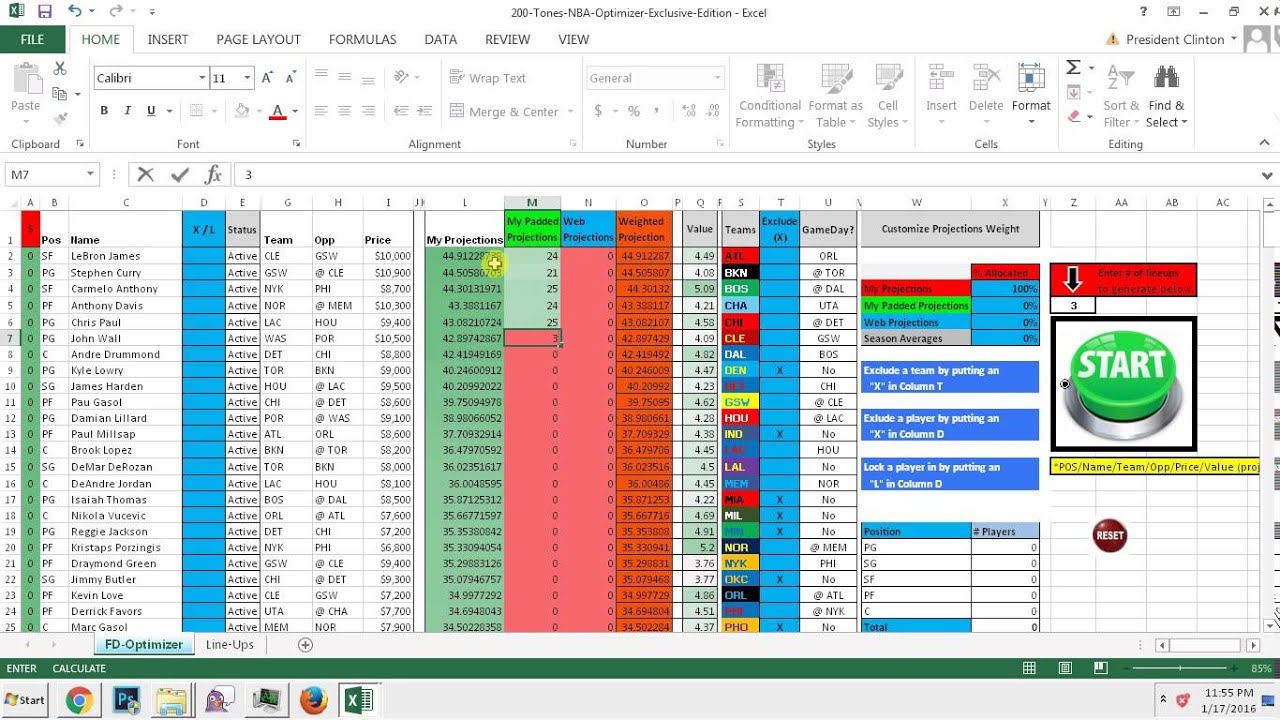1280x720 pixels.
Task: Cancel the formula bar entry
Action: tap(146, 175)
